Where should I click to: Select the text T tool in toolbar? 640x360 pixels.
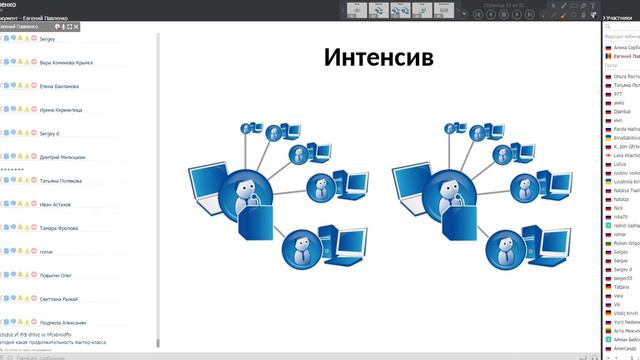click(x=592, y=6)
